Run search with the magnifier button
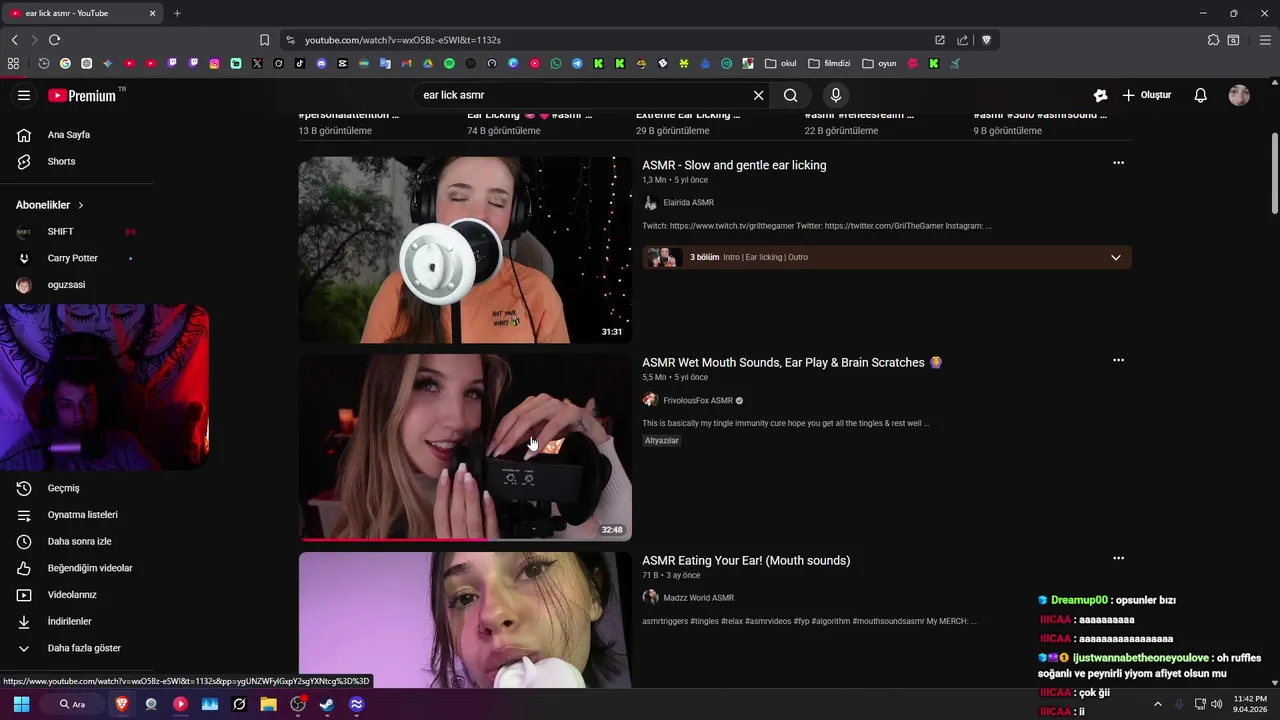This screenshot has height=720, width=1280. point(790,95)
